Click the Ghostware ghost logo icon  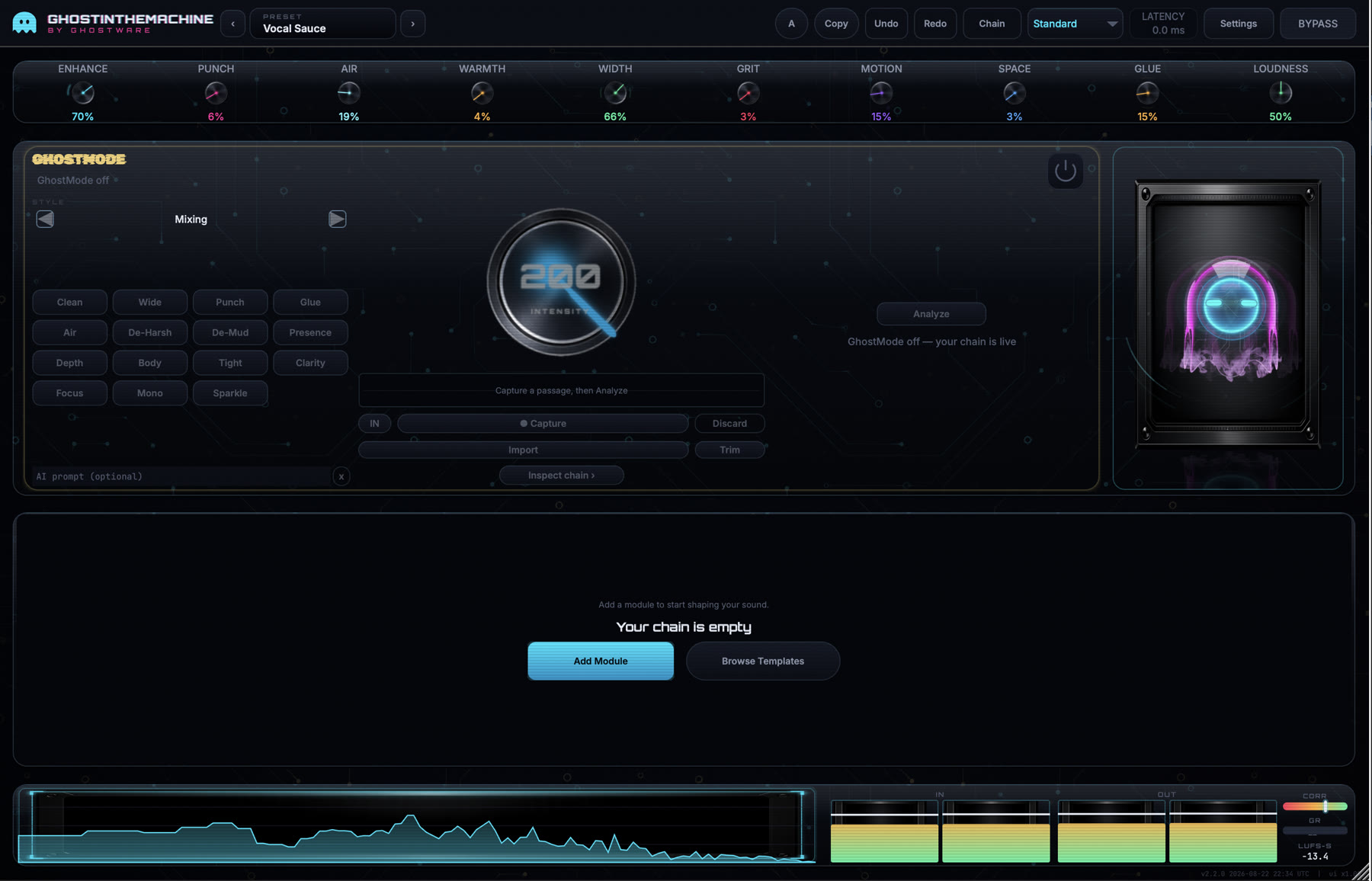(x=24, y=23)
